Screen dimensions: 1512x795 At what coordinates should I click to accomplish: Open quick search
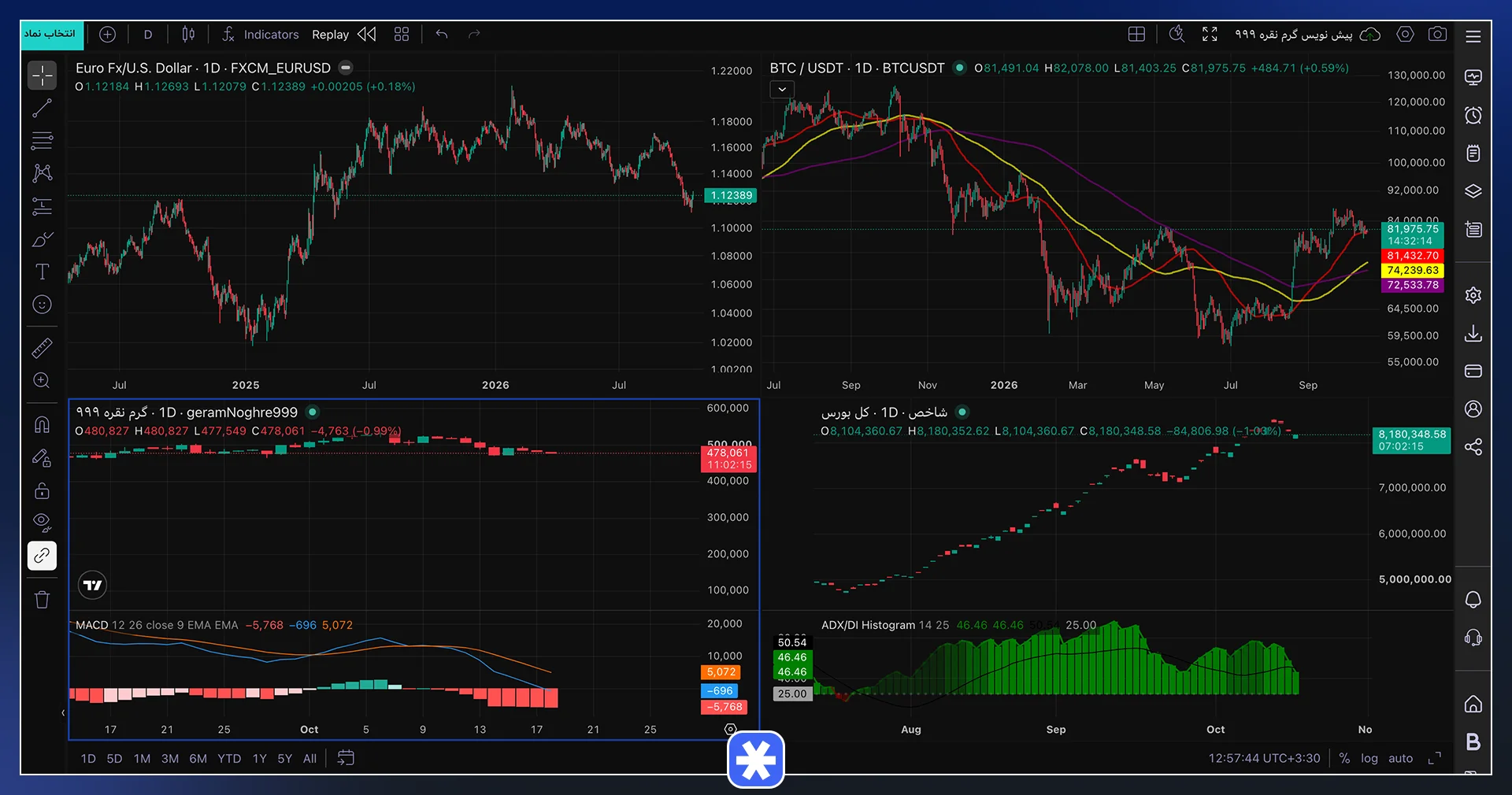click(x=1177, y=35)
